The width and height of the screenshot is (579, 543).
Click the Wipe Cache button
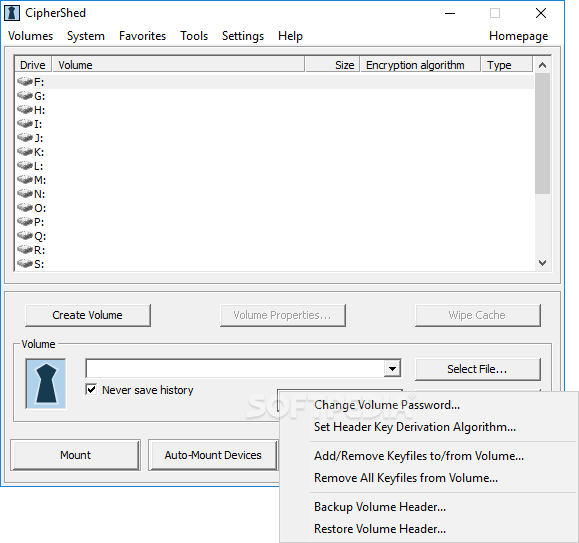pos(478,315)
